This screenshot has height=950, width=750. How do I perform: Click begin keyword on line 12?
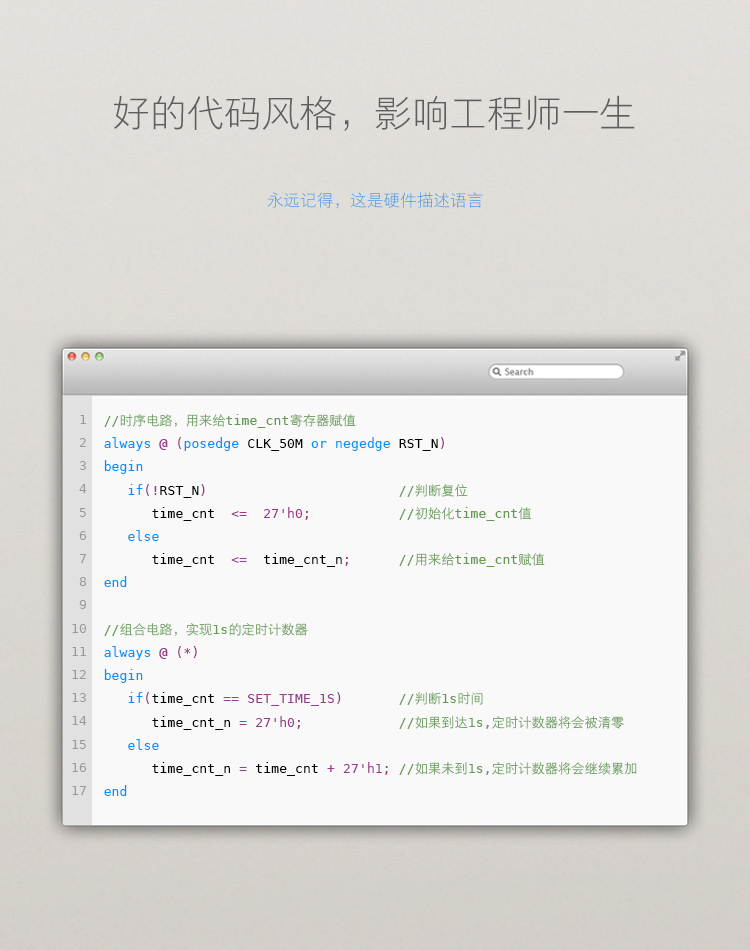point(124,676)
